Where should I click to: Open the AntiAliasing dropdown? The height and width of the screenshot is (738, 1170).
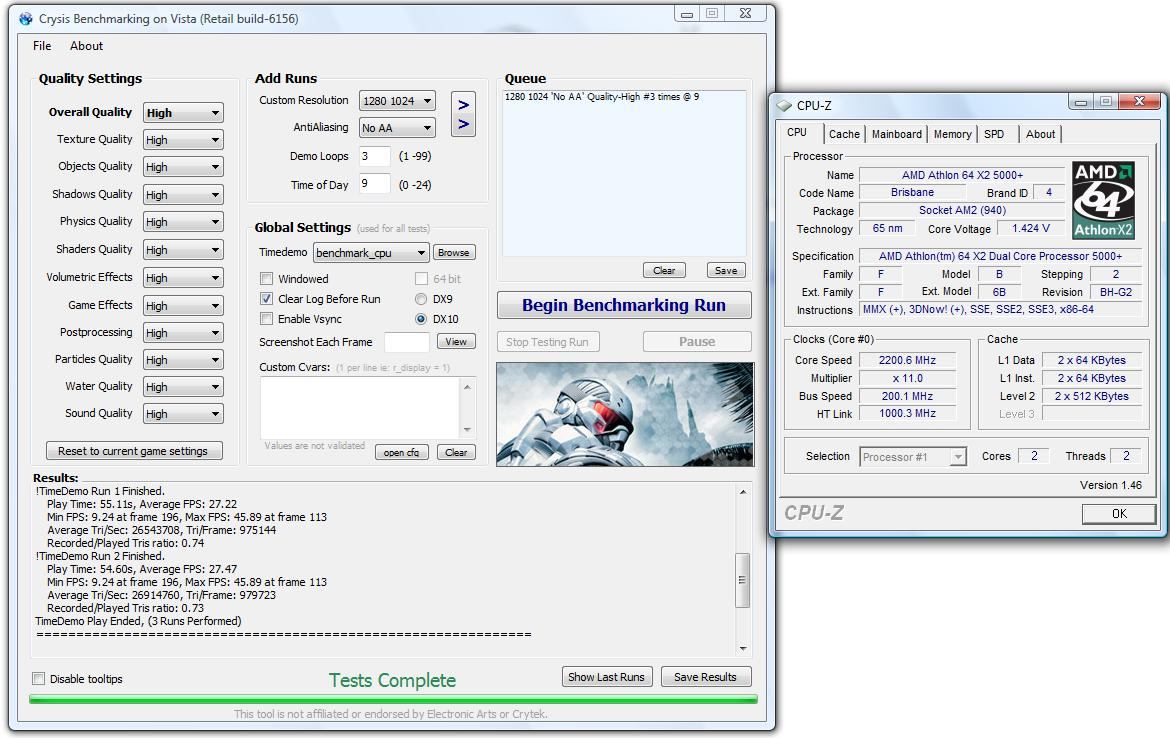[397, 128]
